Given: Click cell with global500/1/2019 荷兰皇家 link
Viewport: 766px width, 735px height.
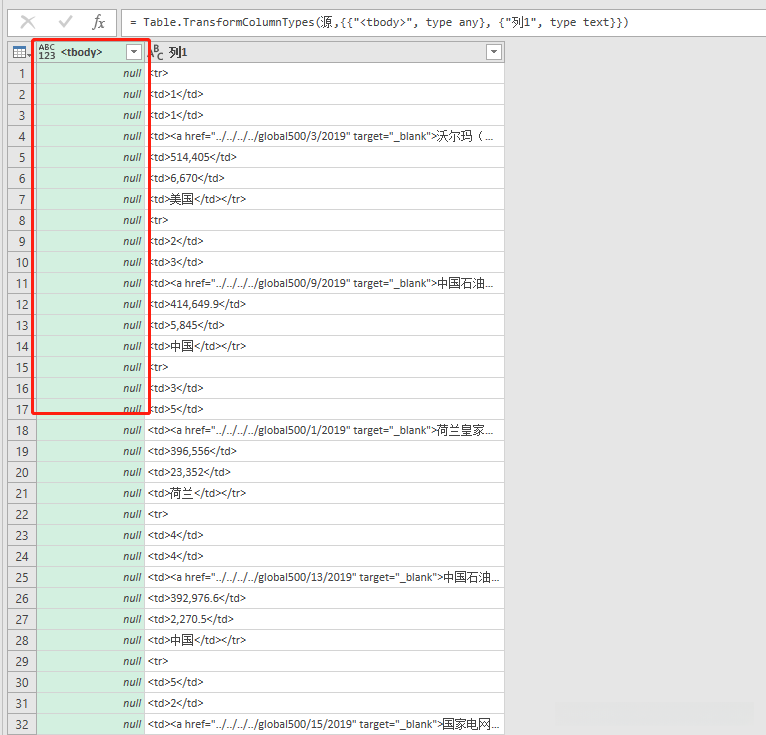Looking at the screenshot, I should [324, 430].
